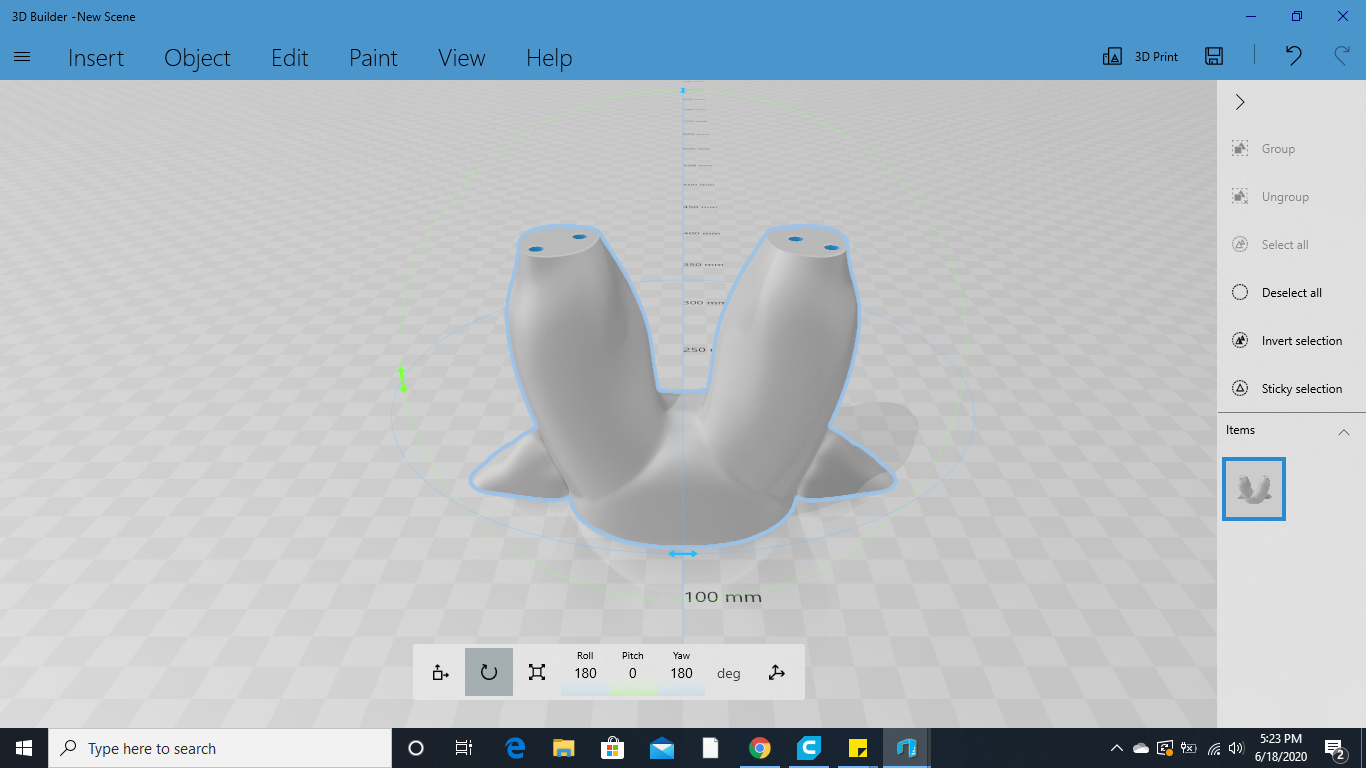
Task: Click the Settle object icon on toolbar right
Action: pyautogui.click(x=777, y=671)
